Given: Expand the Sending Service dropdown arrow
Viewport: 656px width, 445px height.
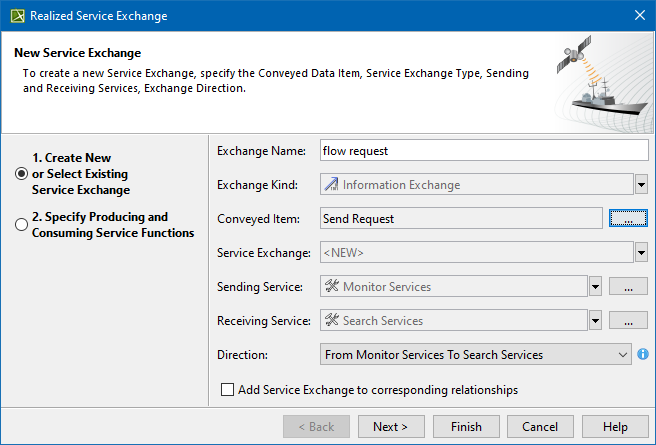Looking at the screenshot, I should [596, 287].
